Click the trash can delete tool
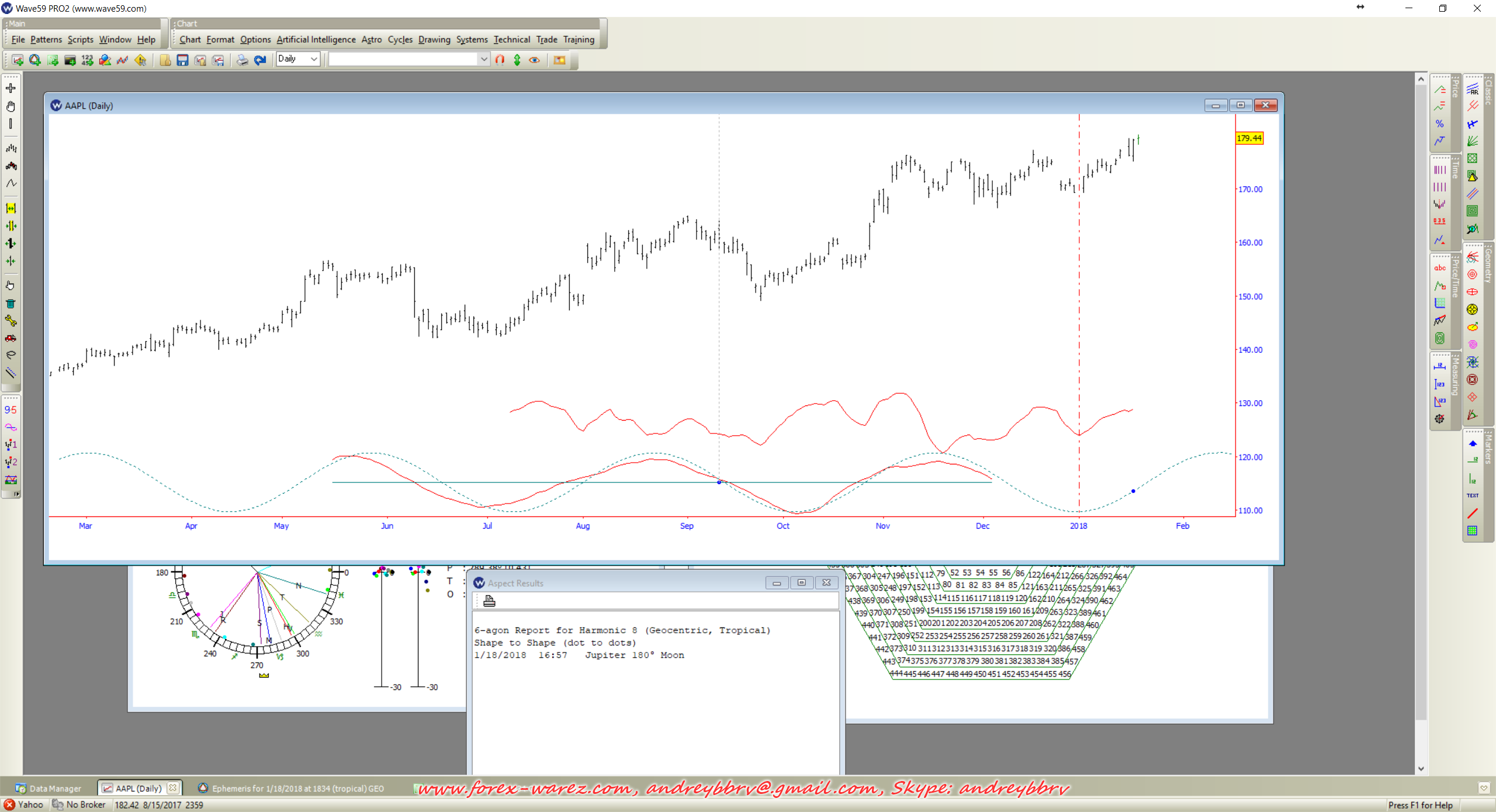This screenshot has width=1496, height=812. [x=11, y=303]
